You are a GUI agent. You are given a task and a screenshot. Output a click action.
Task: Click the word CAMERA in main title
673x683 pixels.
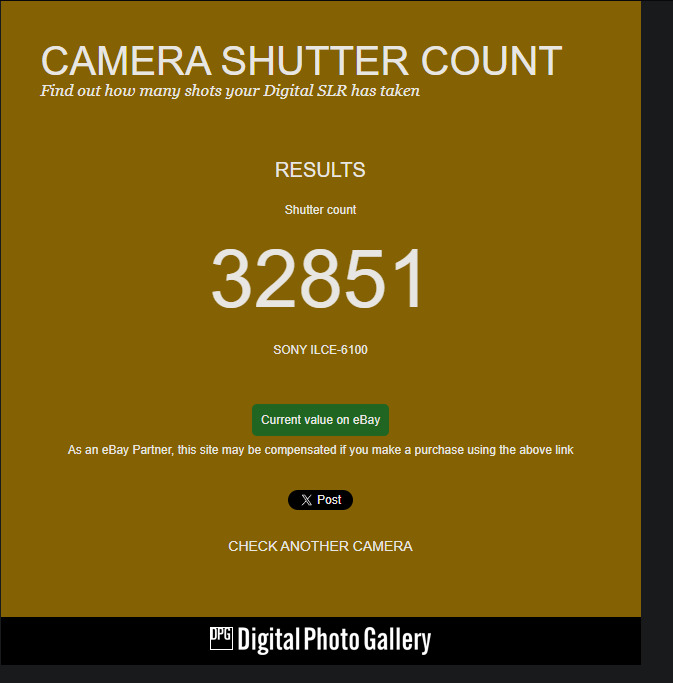pos(126,61)
